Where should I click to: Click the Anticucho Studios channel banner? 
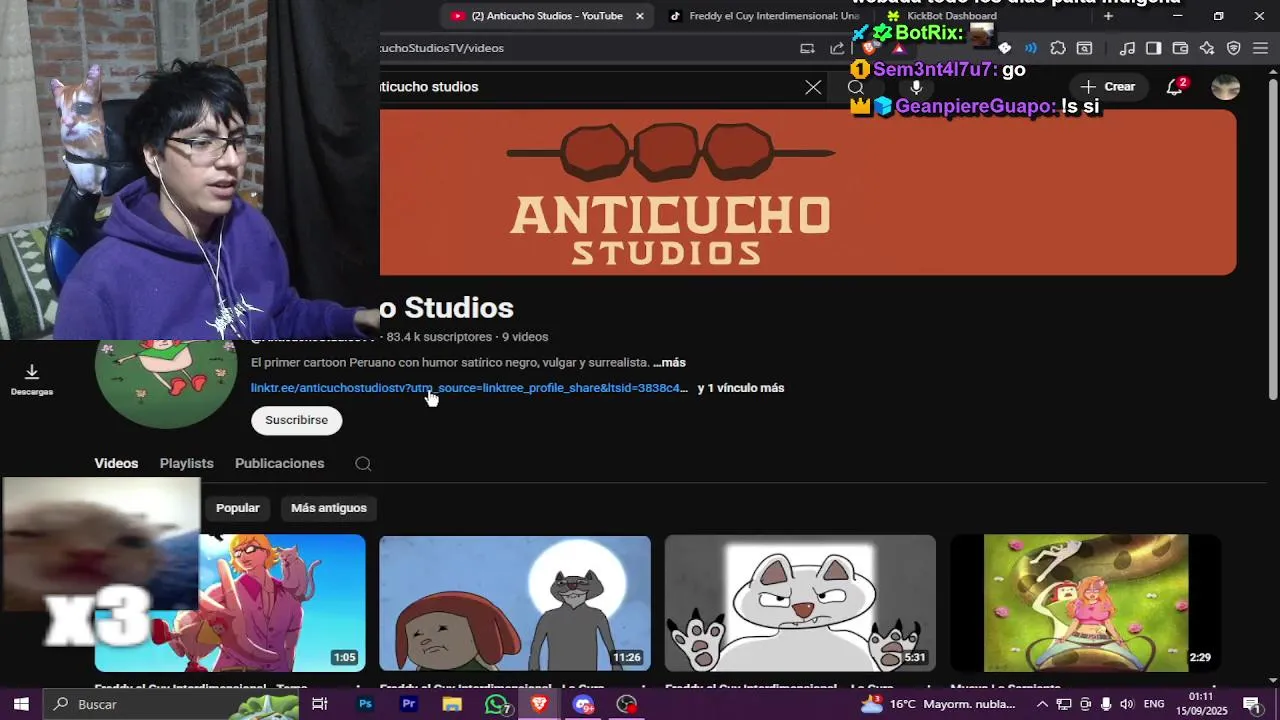(x=808, y=192)
